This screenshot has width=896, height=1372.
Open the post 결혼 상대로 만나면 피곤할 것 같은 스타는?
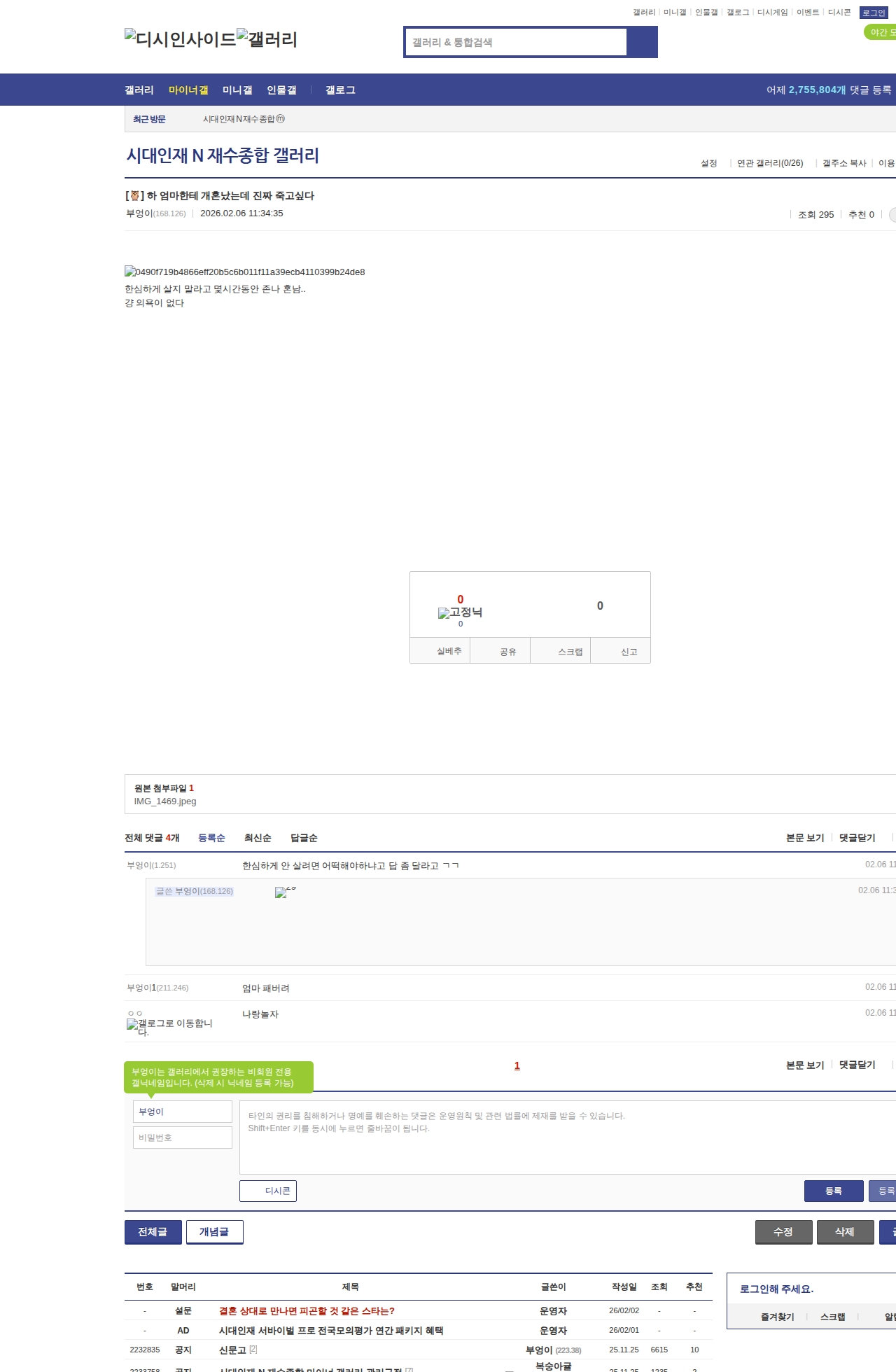click(307, 1311)
